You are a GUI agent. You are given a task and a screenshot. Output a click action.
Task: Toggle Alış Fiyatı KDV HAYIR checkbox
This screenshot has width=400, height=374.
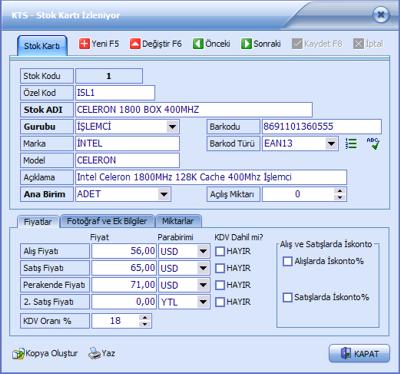click(x=220, y=251)
